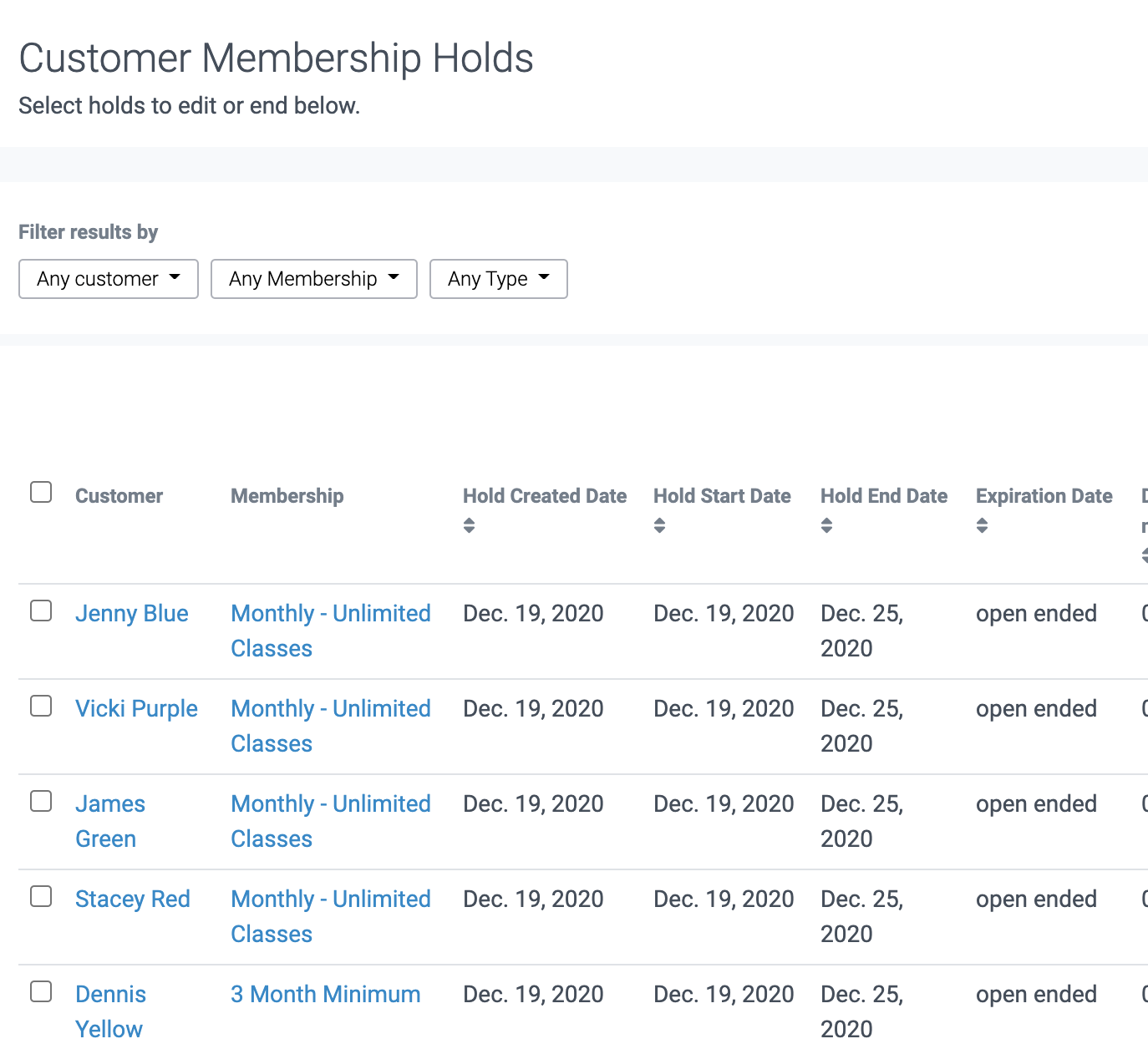Open the Any Type filter dropdown
Screen dimensions: 1148x1054
[498, 279]
